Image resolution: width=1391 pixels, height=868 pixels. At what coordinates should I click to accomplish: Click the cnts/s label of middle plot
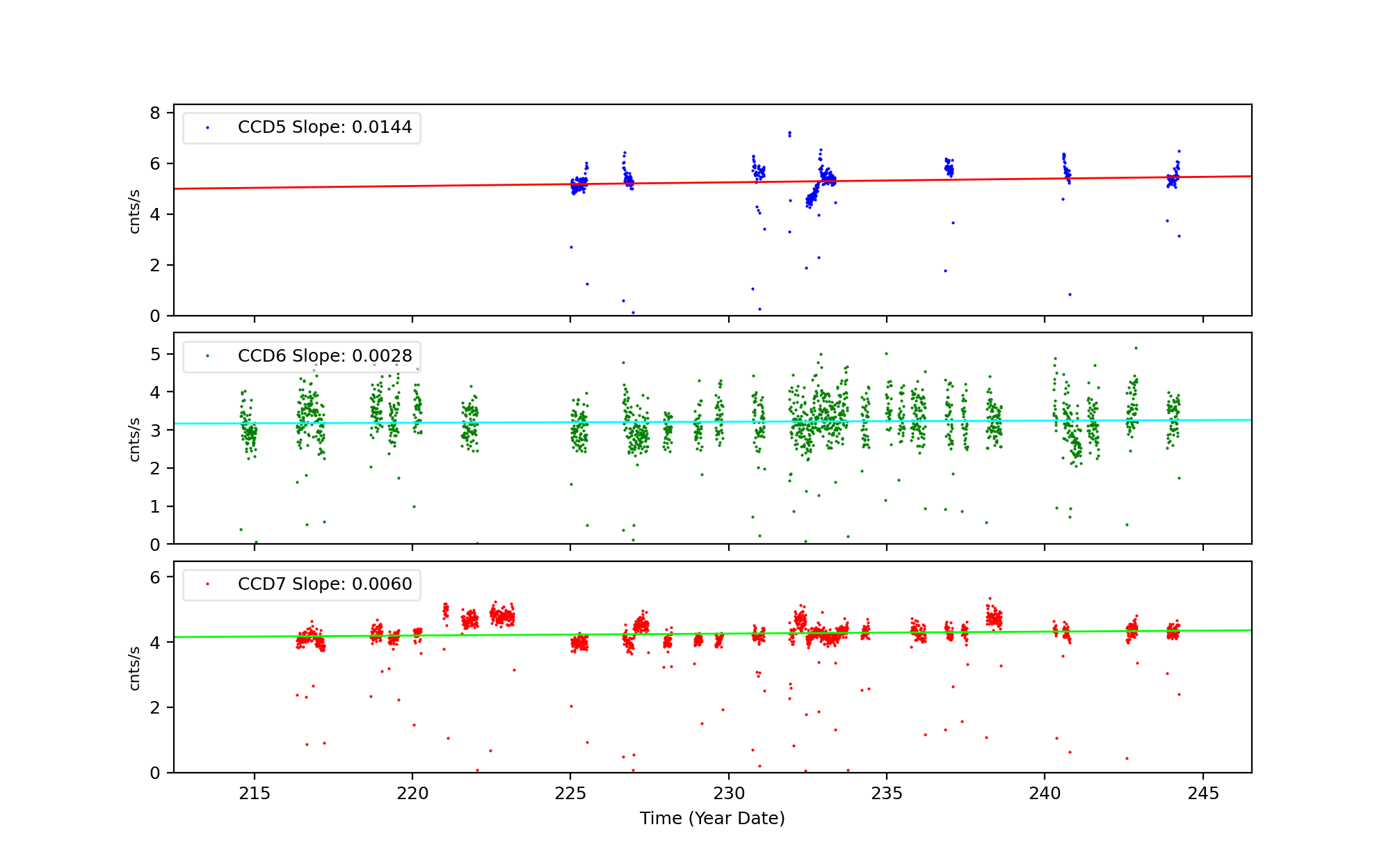135,440
